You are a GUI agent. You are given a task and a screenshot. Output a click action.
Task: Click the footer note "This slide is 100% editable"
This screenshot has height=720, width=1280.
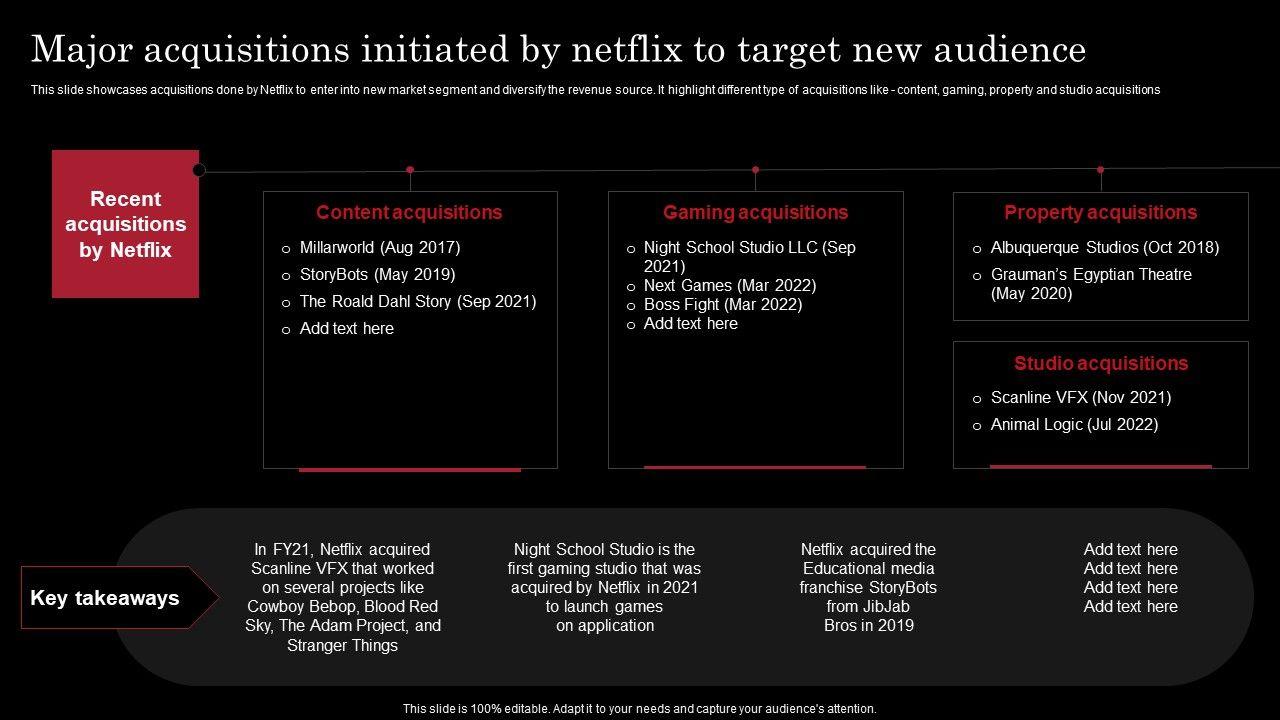[x=640, y=708]
